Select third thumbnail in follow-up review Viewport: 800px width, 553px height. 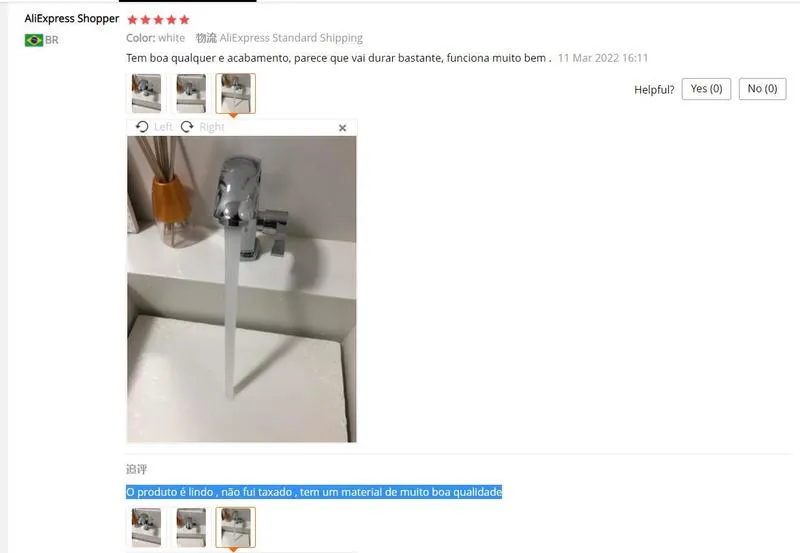pos(235,527)
